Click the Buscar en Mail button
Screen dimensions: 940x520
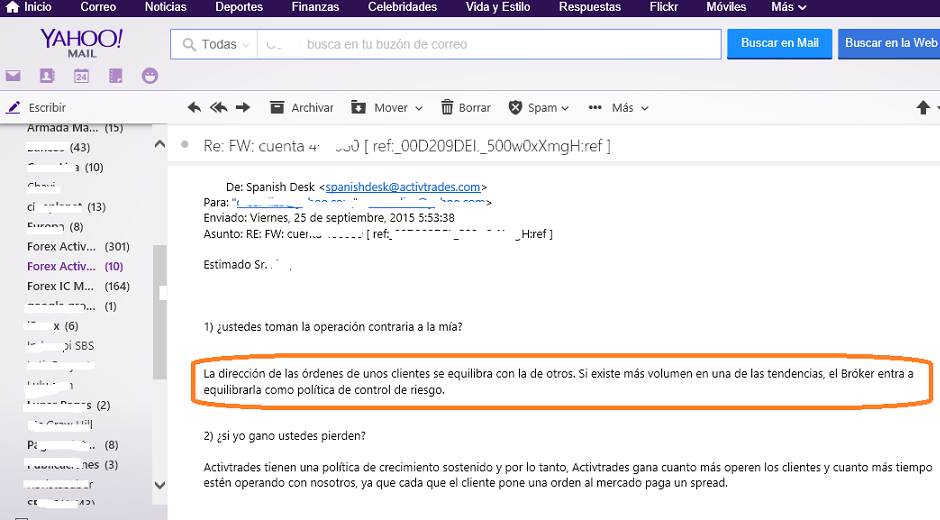tap(779, 44)
